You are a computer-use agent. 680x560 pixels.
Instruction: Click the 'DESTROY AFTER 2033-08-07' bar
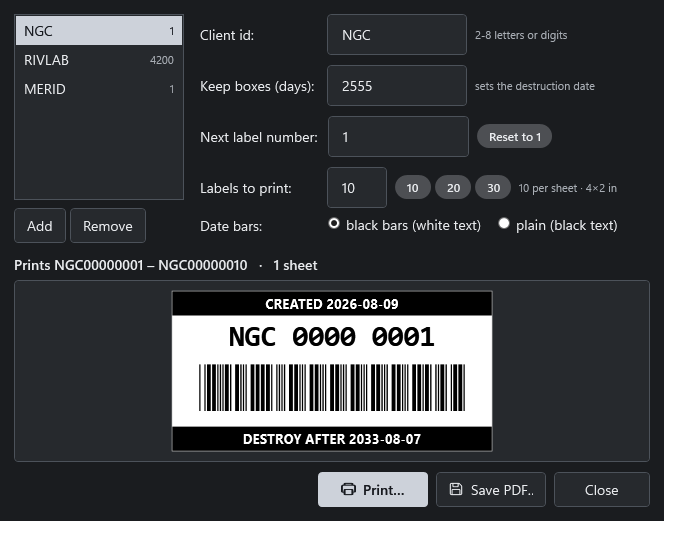[332, 439]
